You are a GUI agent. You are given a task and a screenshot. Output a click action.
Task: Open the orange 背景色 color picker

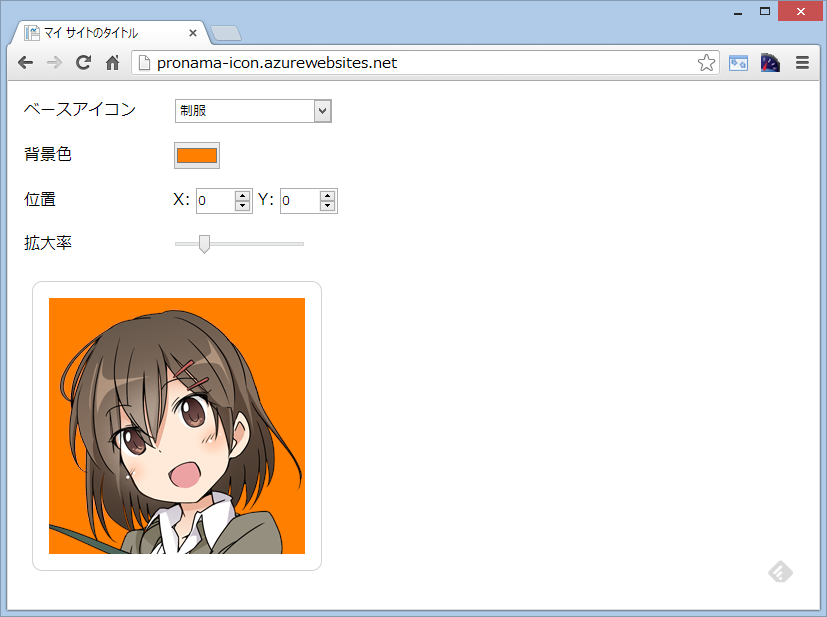tap(197, 155)
